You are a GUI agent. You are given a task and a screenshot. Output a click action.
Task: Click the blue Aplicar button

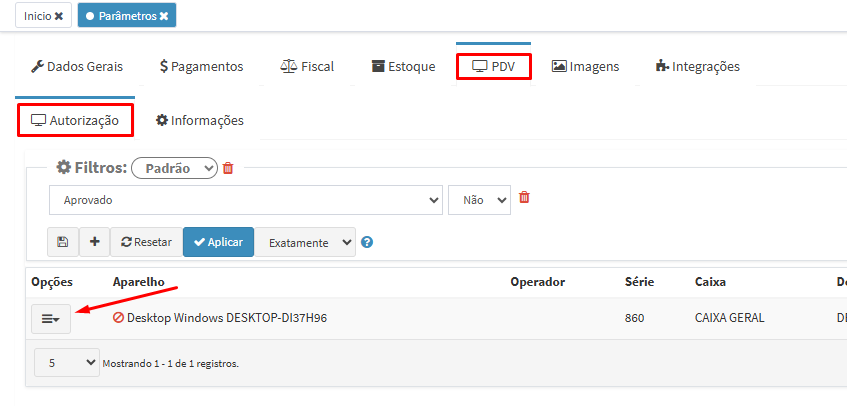pos(218,242)
